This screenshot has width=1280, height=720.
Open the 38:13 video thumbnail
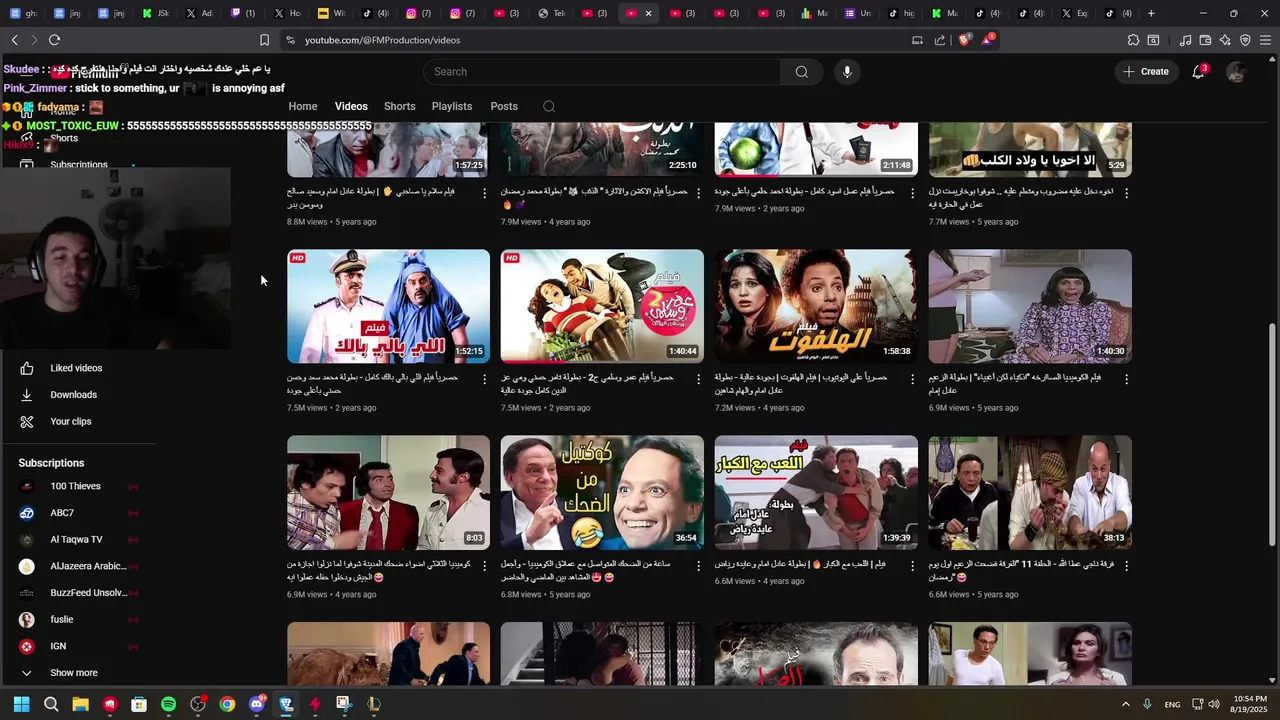point(1030,492)
